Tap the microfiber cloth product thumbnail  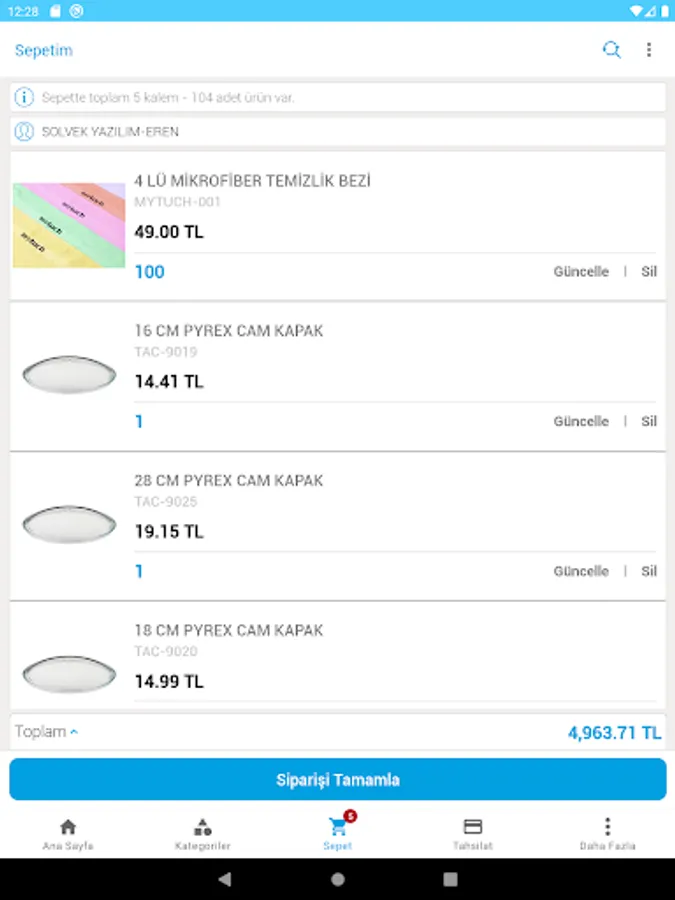(69, 225)
